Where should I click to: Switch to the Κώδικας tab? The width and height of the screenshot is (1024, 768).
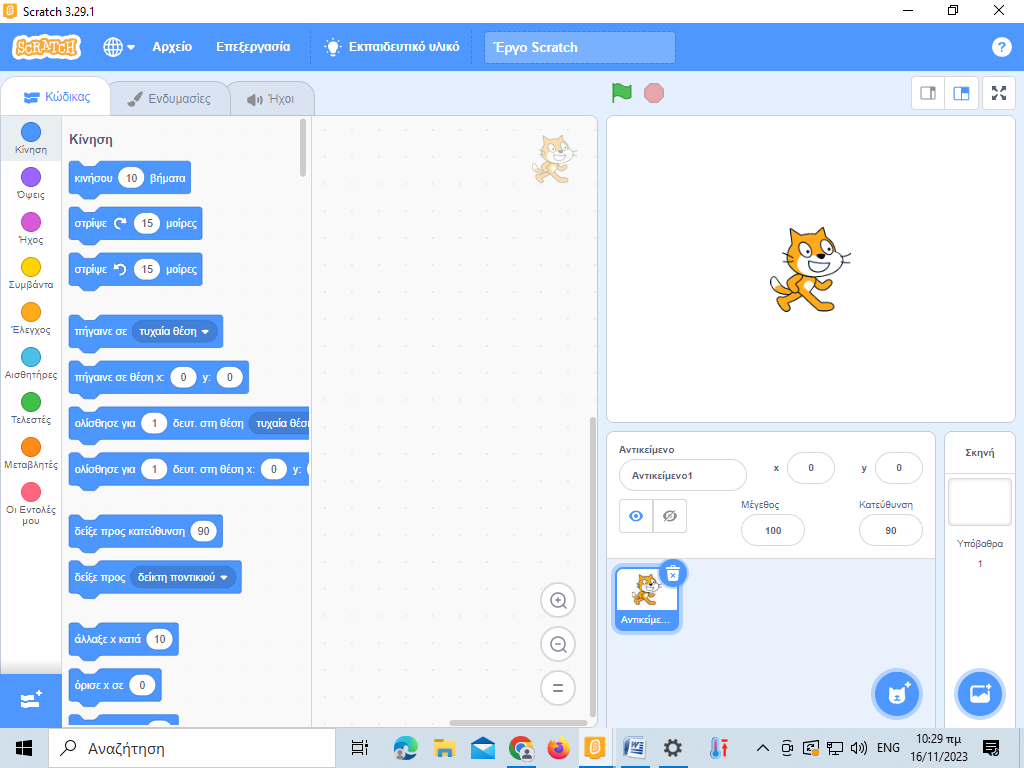pyautogui.click(x=56, y=97)
